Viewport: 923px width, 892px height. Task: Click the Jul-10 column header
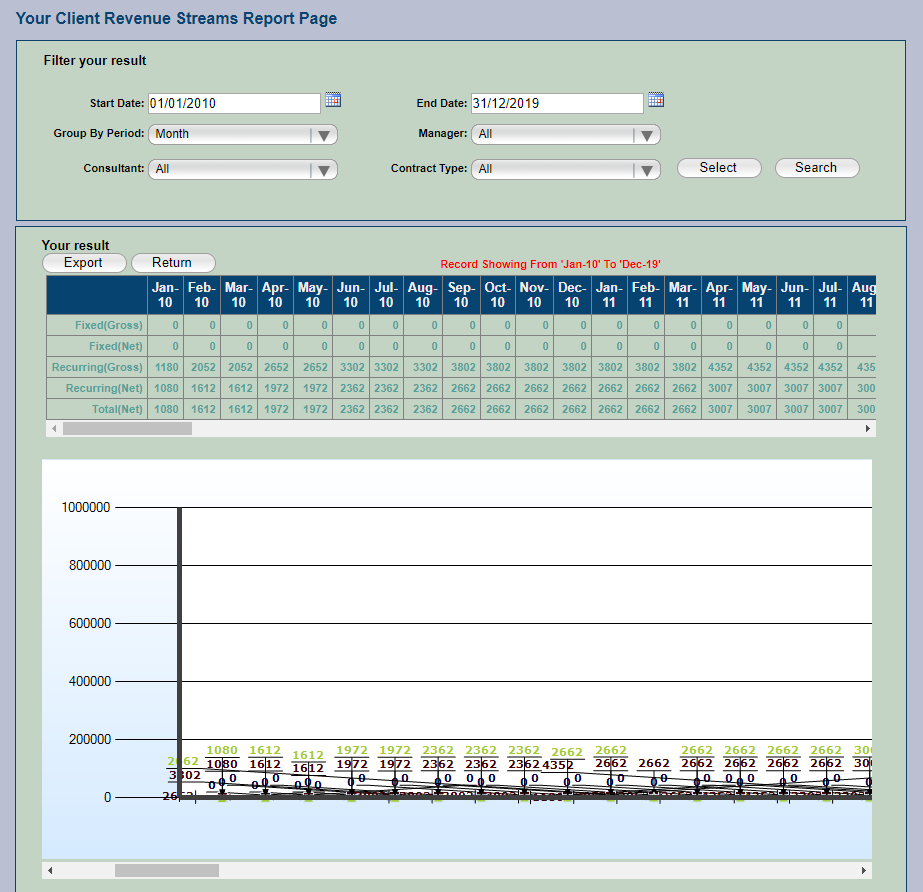click(386, 295)
